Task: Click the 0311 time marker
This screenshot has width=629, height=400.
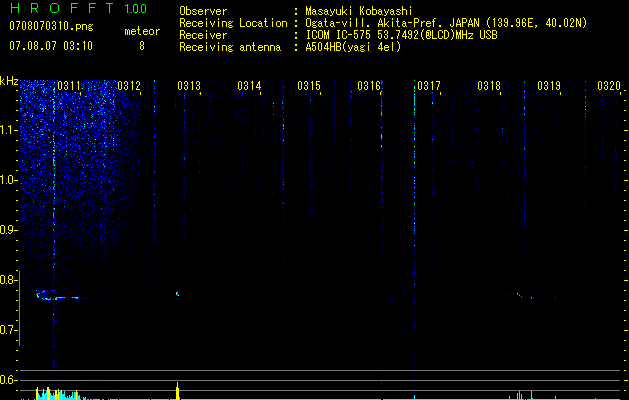Action: 69,86
